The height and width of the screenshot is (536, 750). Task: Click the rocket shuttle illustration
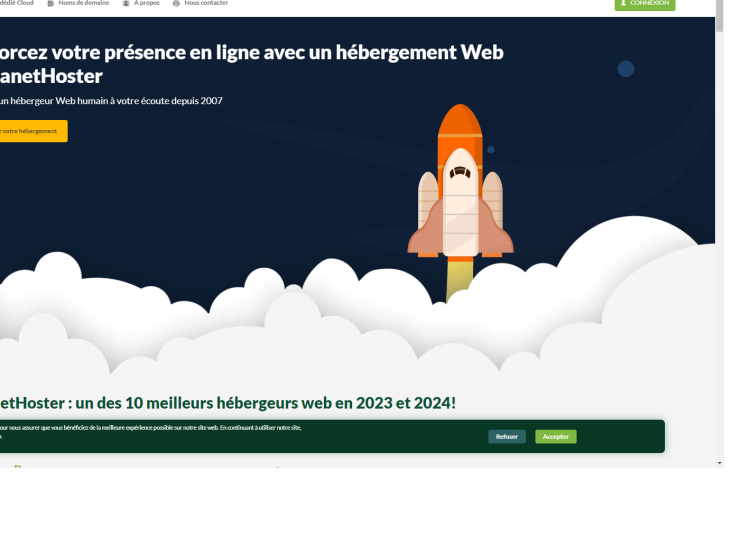click(460, 182)
